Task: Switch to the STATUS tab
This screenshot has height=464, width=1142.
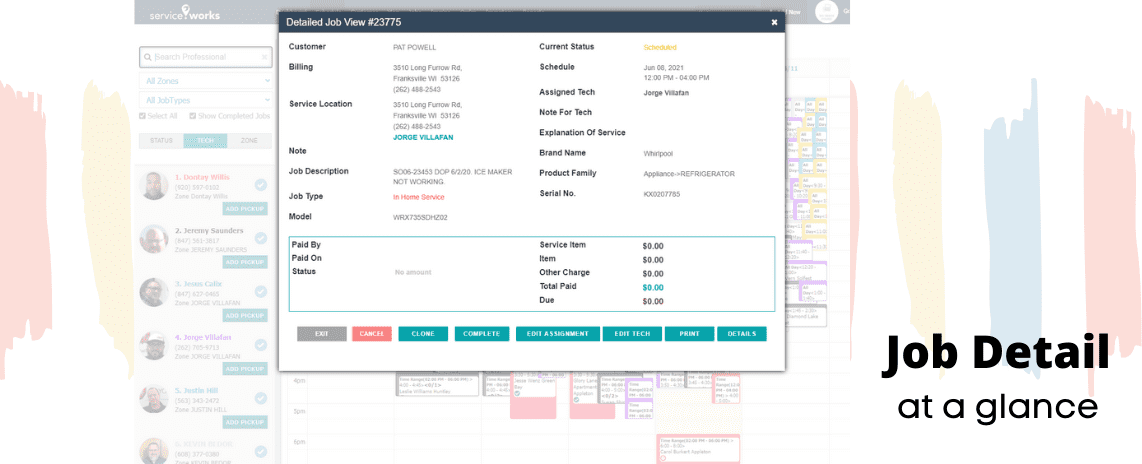Action: pyautogui.click(x=161, y=141)
